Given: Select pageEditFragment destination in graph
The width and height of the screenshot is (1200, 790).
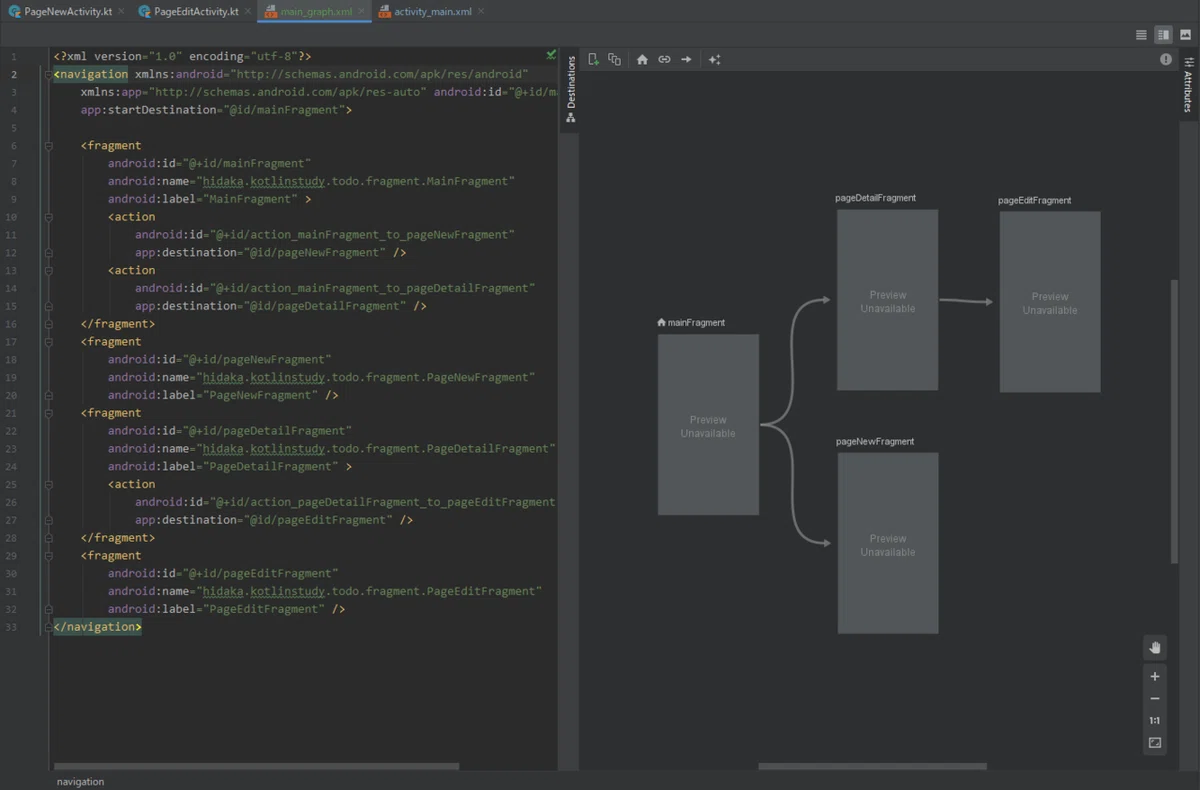Looking at the screenshot, I should point(1050,302).
